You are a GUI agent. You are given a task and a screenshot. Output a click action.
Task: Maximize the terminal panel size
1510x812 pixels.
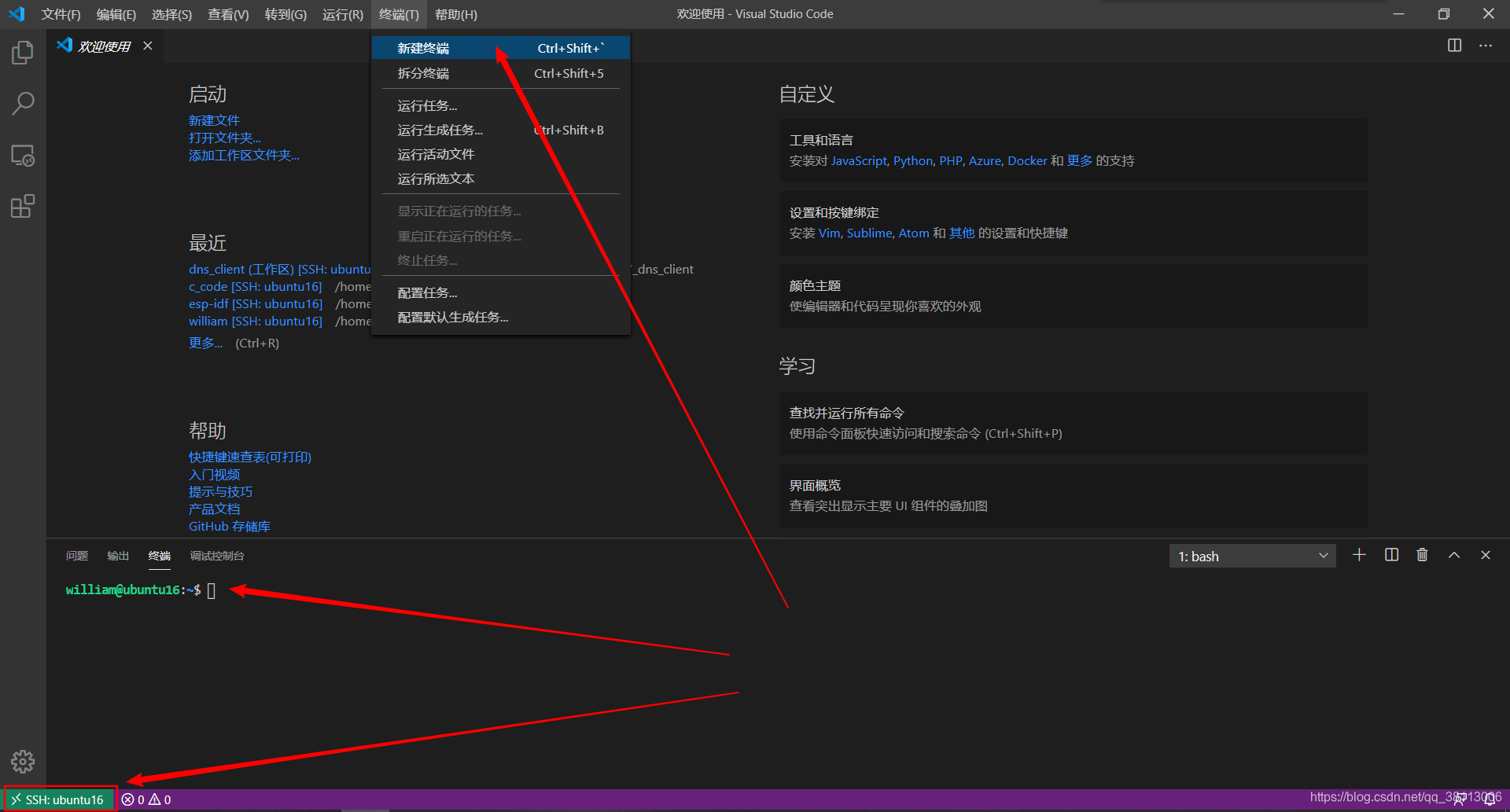(x=1454, y=555)
